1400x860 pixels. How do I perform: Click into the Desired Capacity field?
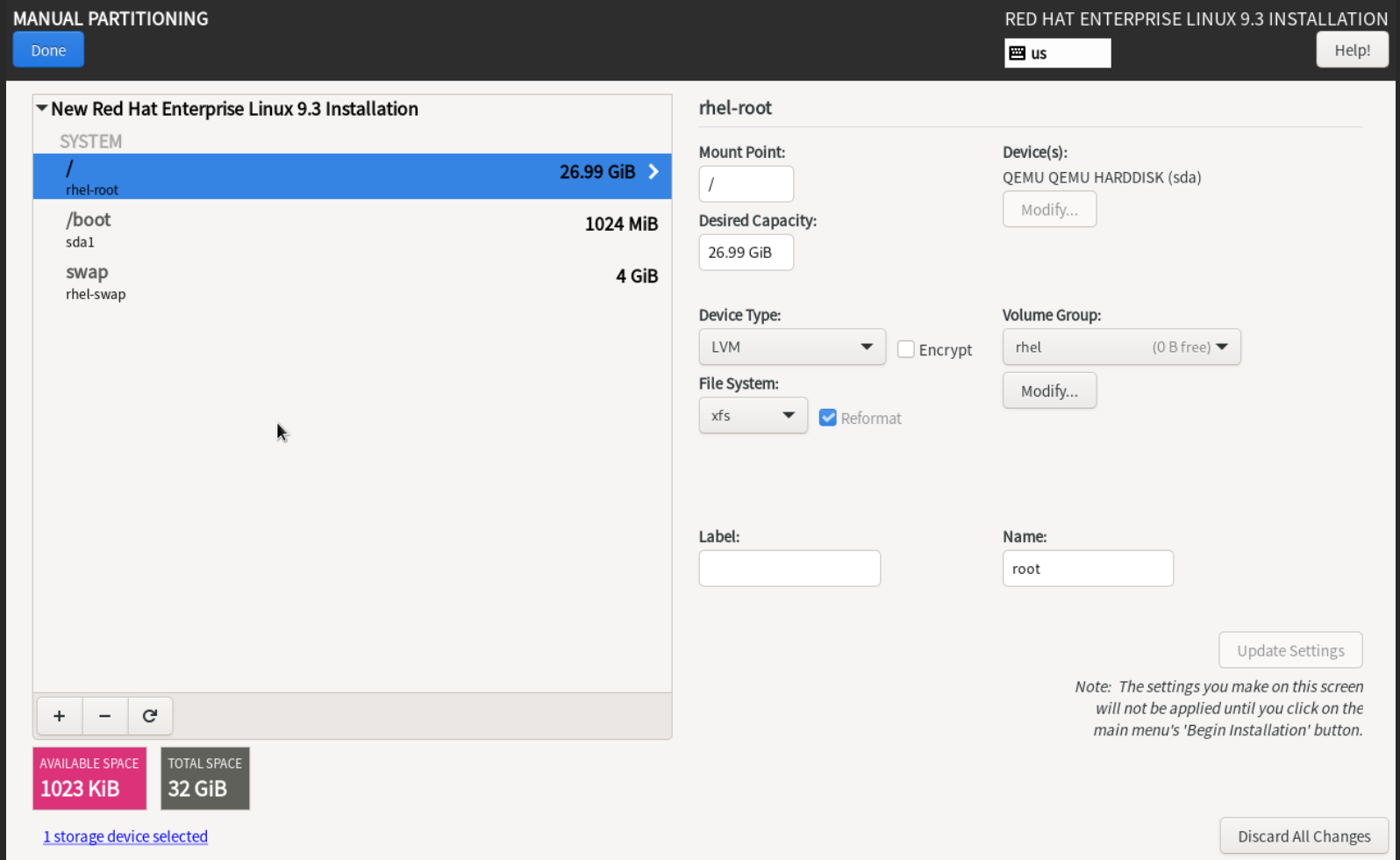coord(746,253)
